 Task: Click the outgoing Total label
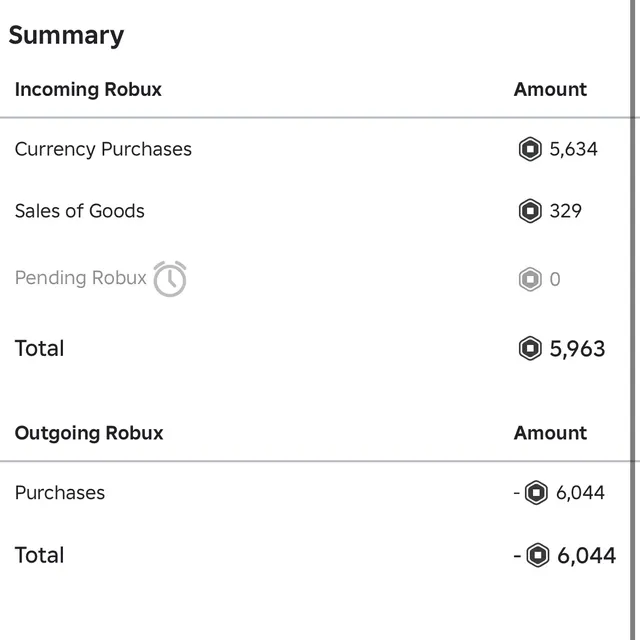pyautogui.click(x=39, y=555)
